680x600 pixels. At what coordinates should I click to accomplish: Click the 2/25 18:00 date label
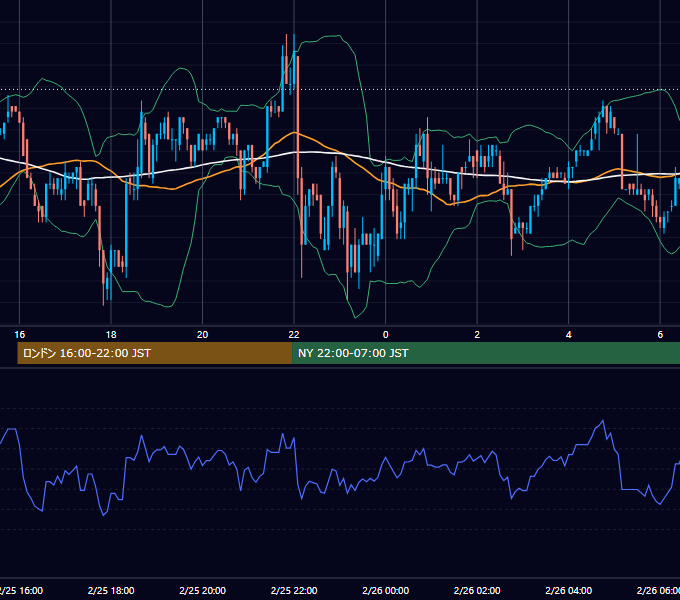tap(111, 590)
